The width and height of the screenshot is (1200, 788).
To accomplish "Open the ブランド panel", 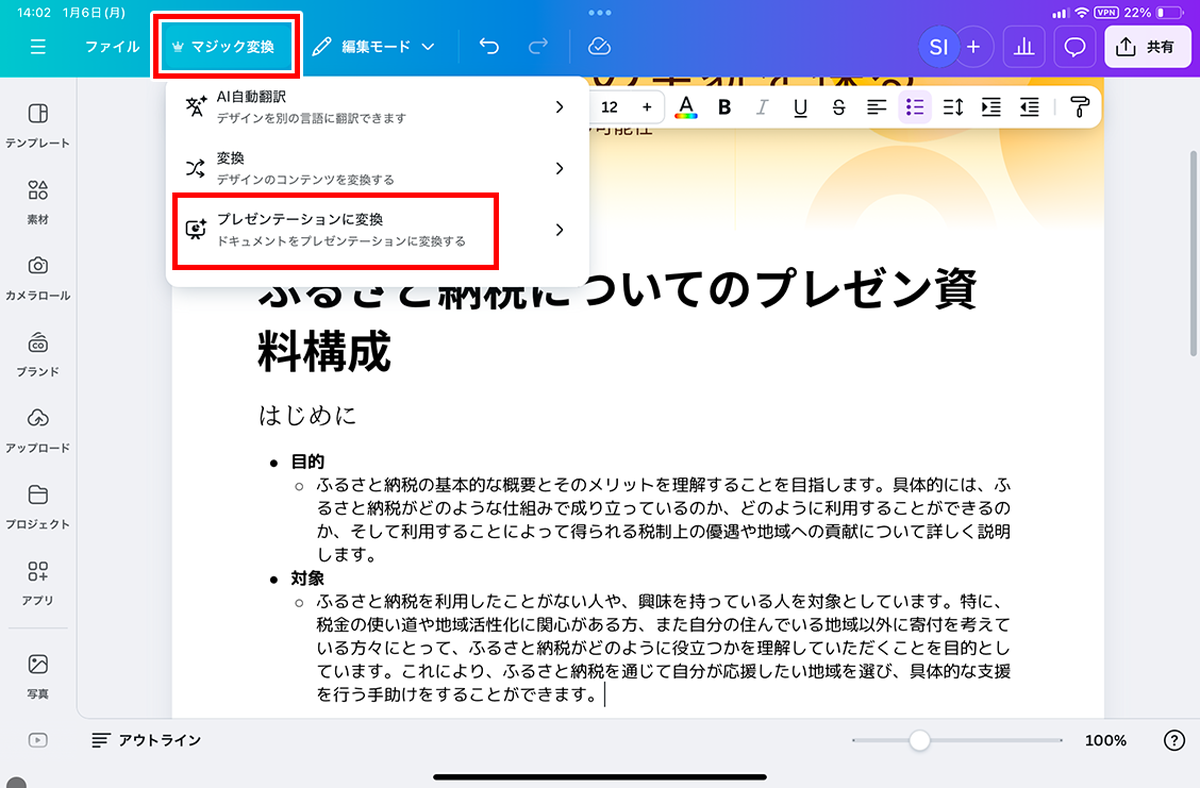I will click(x=38, y=352).
